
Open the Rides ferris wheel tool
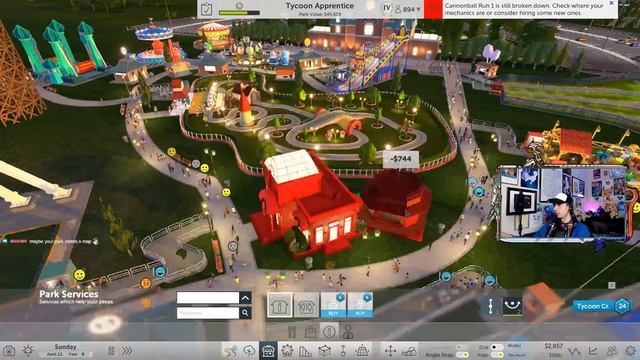287,351
